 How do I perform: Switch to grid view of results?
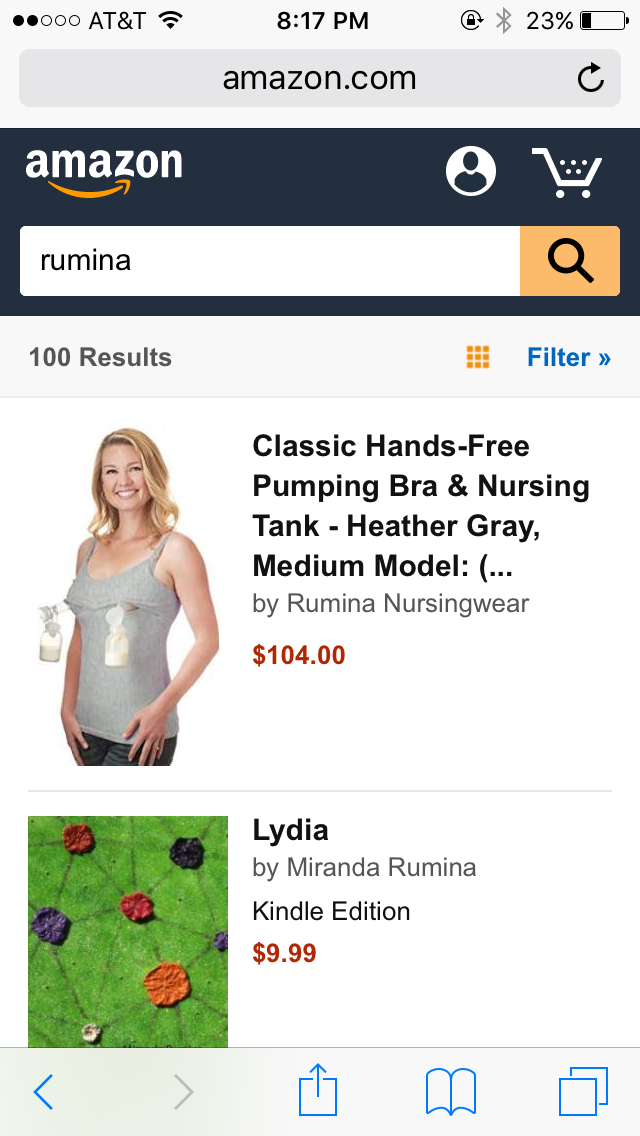tap(478, 357)
